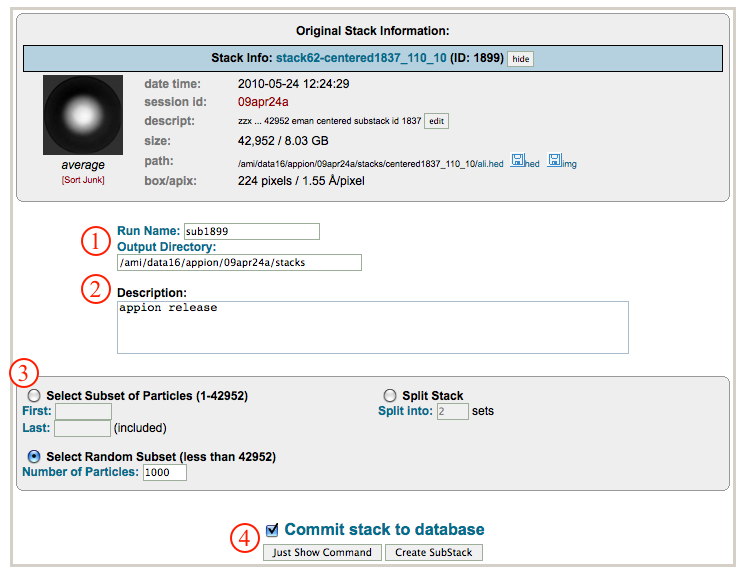Open the average stack thumbnail image
Viewport: 743px width, 576px height.
(83, 114)
